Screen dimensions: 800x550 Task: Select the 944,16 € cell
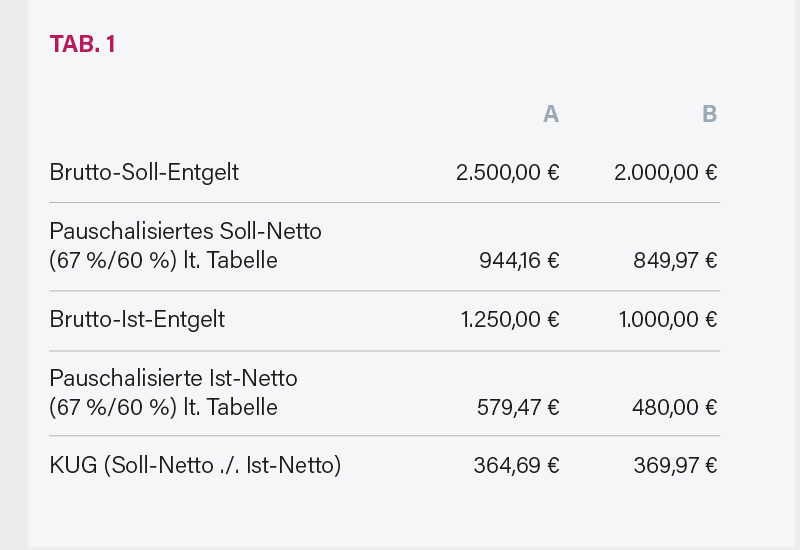click(519, 261)
